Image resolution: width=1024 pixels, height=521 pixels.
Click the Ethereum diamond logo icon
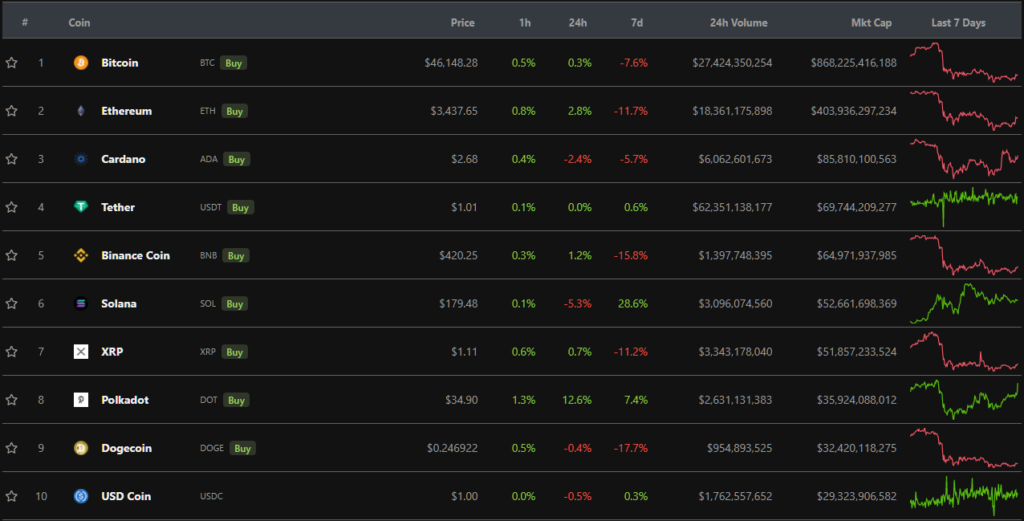pos(81,111)
